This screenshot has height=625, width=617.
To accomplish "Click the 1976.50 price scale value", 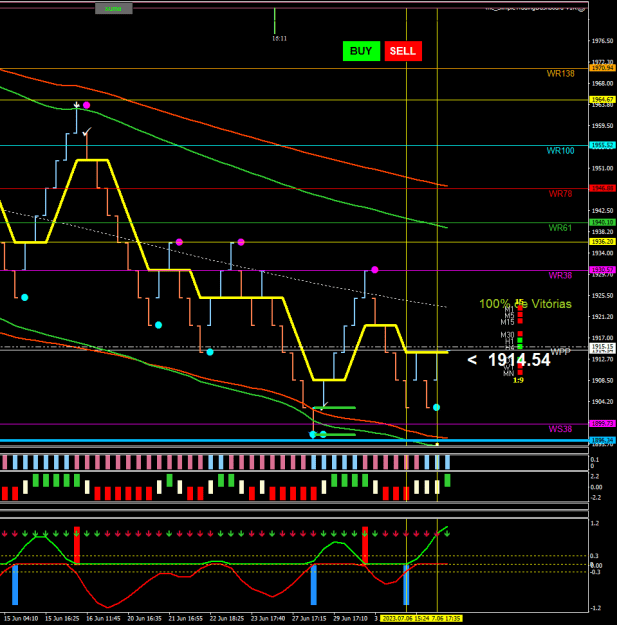I will [602, 41].
